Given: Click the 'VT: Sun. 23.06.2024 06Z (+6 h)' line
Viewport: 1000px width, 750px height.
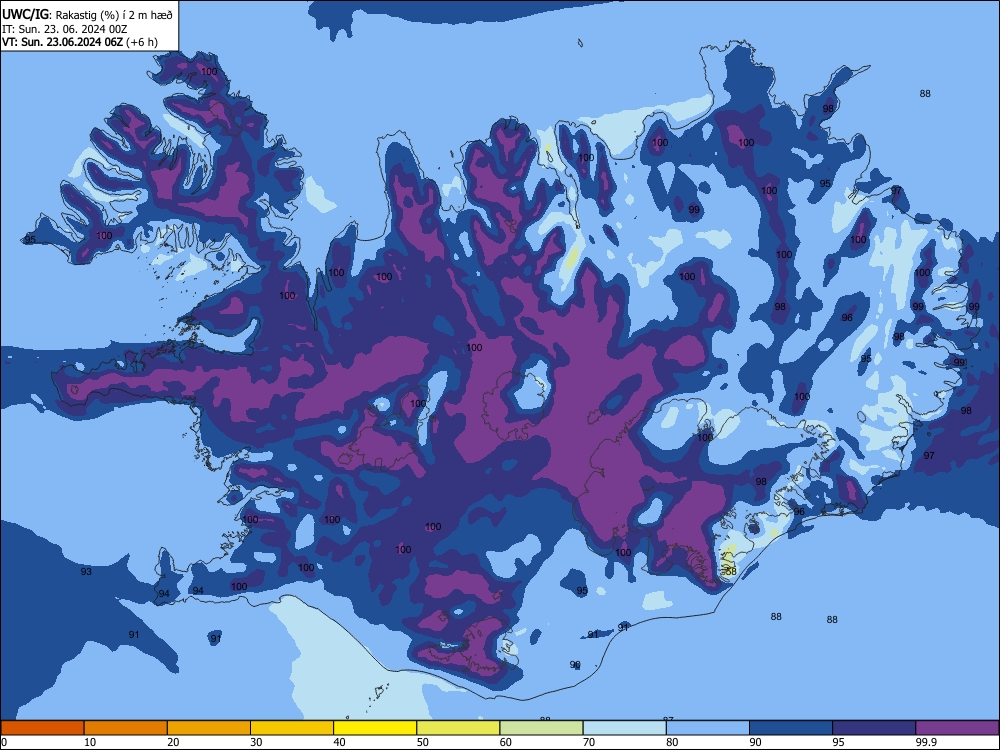Looking at the screenshot, I should 80,42.
